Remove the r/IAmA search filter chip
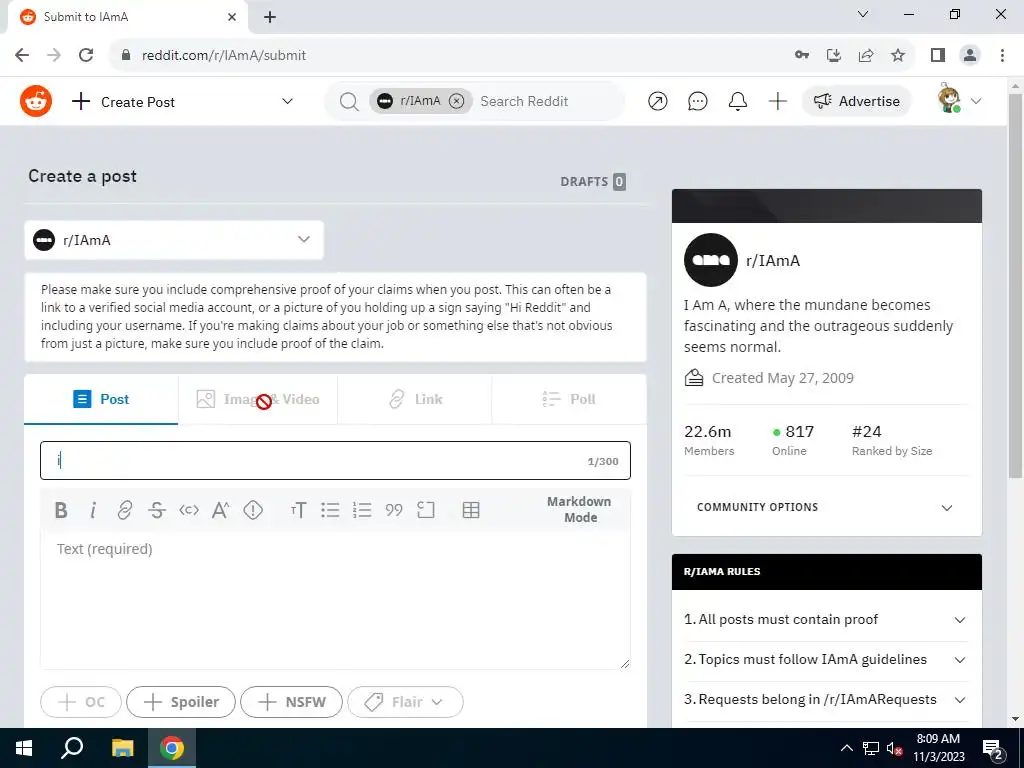Screen dimensions: 1024x768 tap(457, 101)
